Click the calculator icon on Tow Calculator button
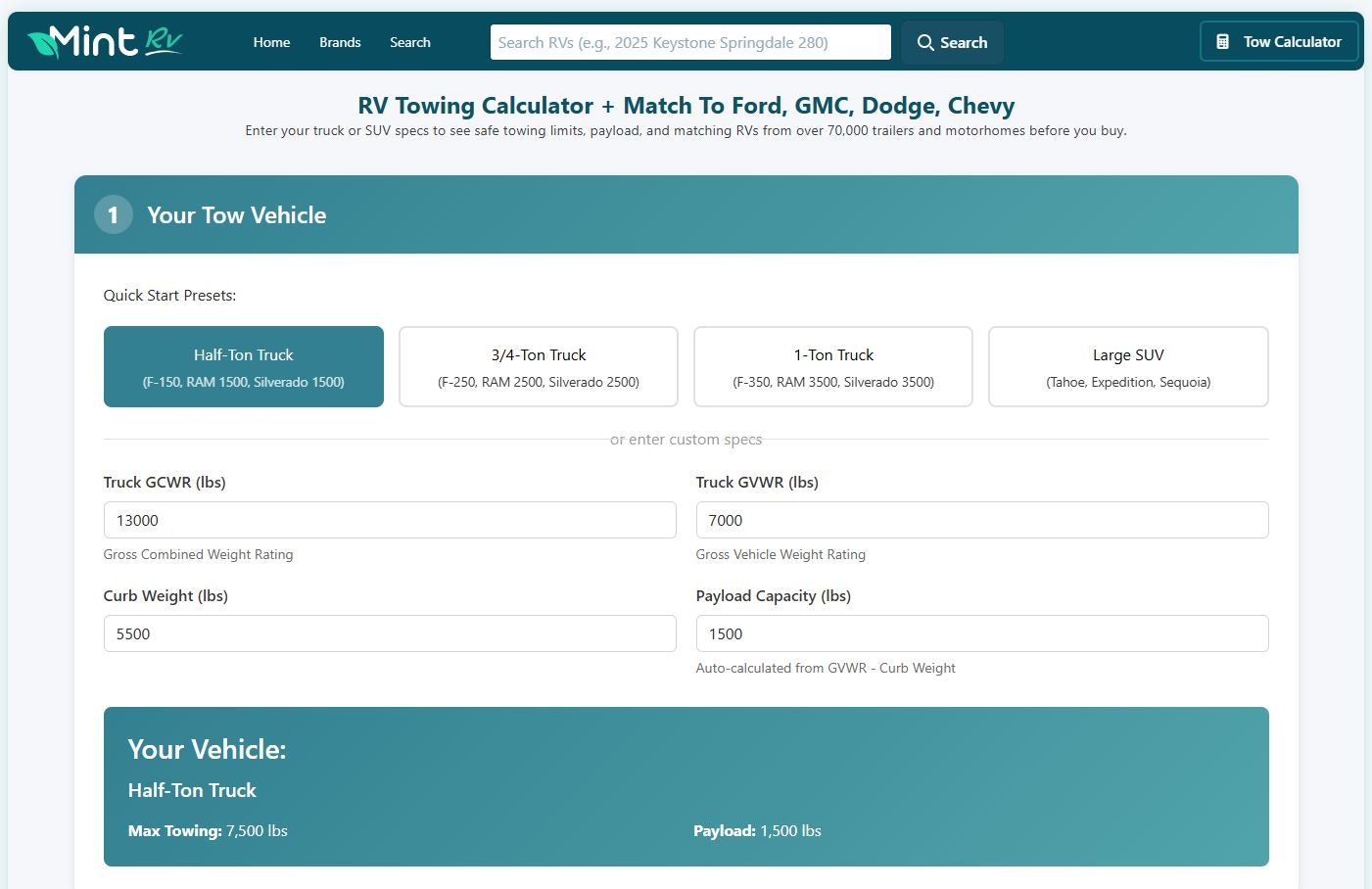 coord(1221,41)
